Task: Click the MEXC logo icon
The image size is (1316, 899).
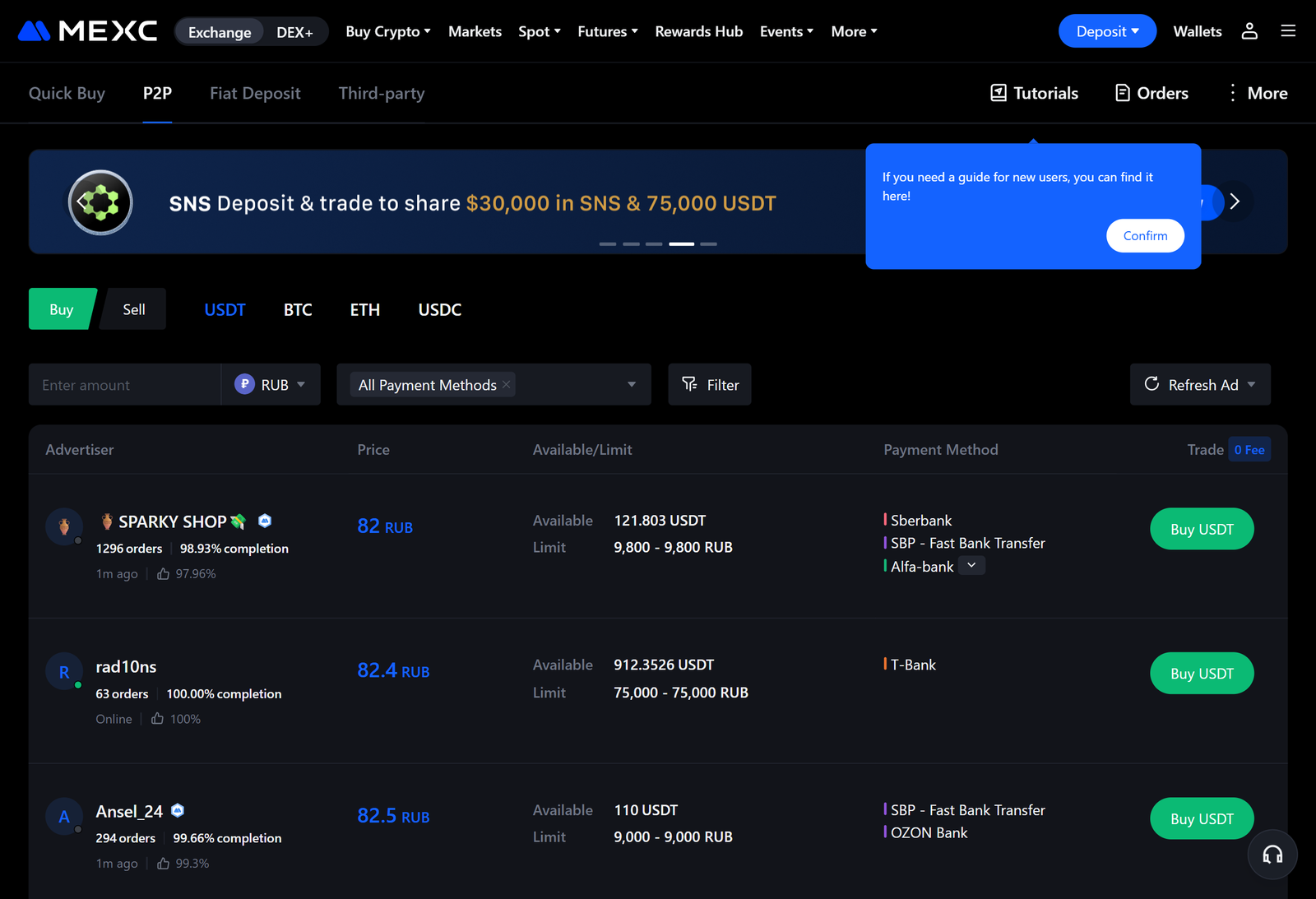Action: click(35, 31)
